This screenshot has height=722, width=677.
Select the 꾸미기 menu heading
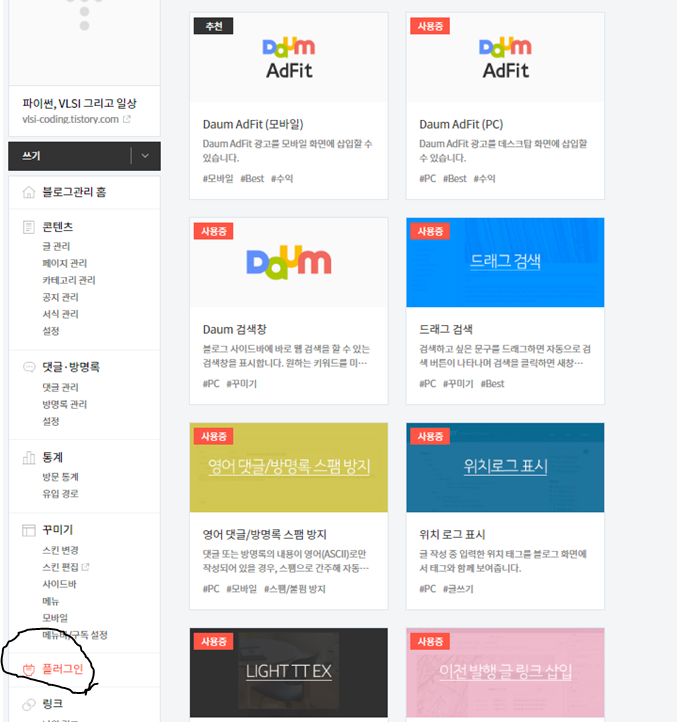(x=58, y=530)
